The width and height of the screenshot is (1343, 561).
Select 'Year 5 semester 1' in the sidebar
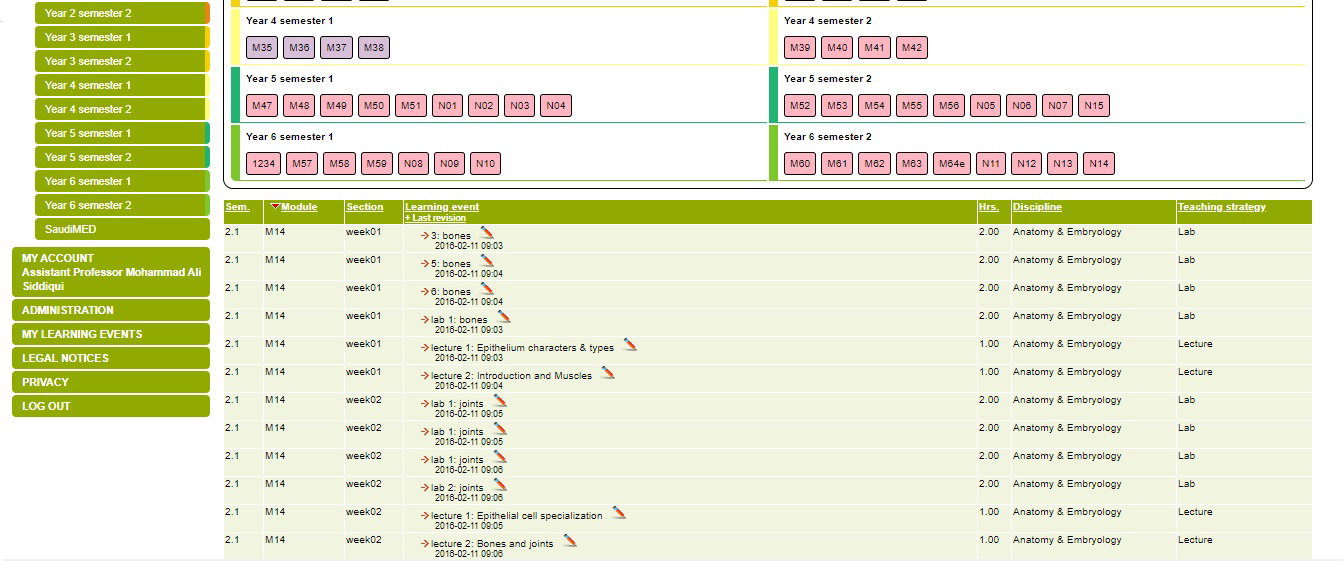[88, 133]
